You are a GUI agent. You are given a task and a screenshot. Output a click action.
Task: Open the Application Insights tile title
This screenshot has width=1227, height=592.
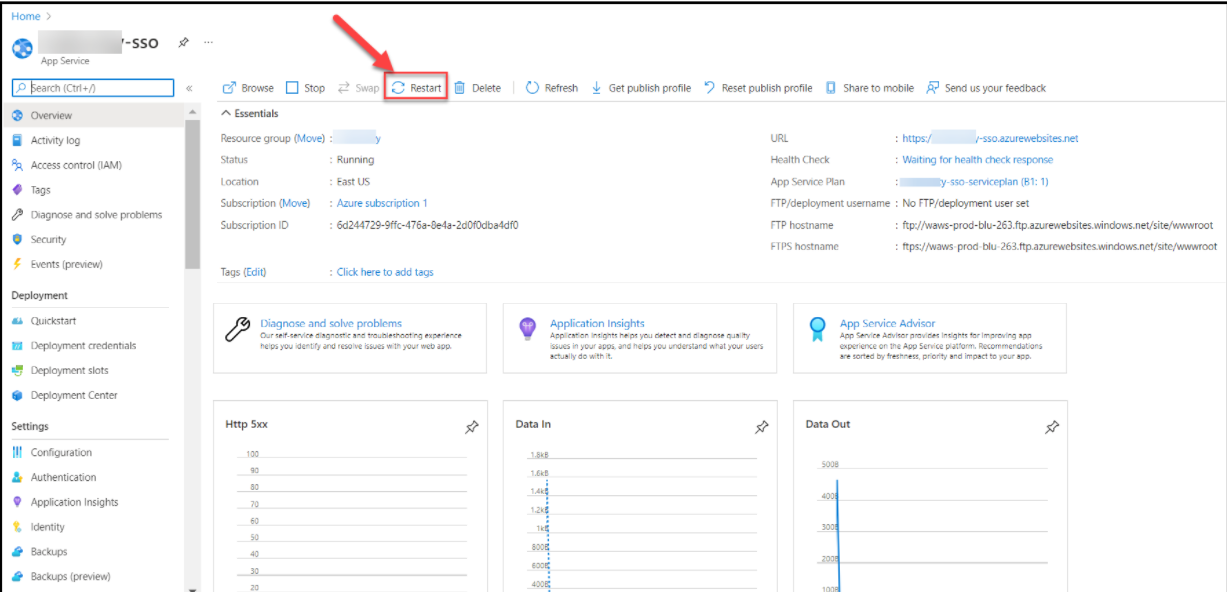597,323
